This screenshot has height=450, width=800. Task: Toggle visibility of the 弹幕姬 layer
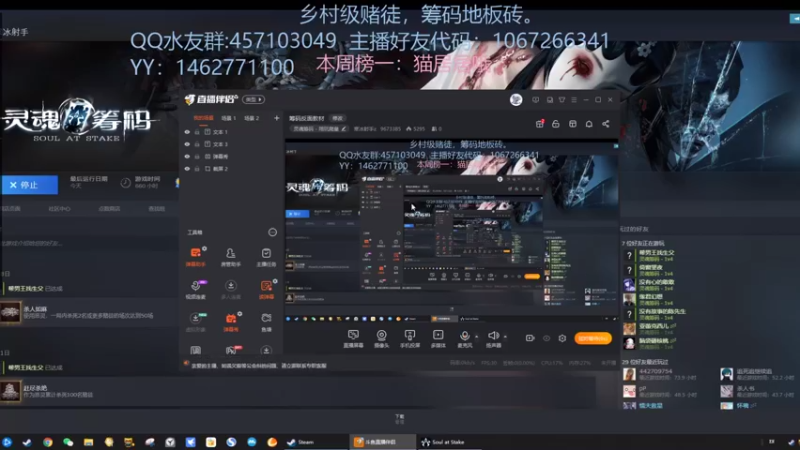point(187,156)
